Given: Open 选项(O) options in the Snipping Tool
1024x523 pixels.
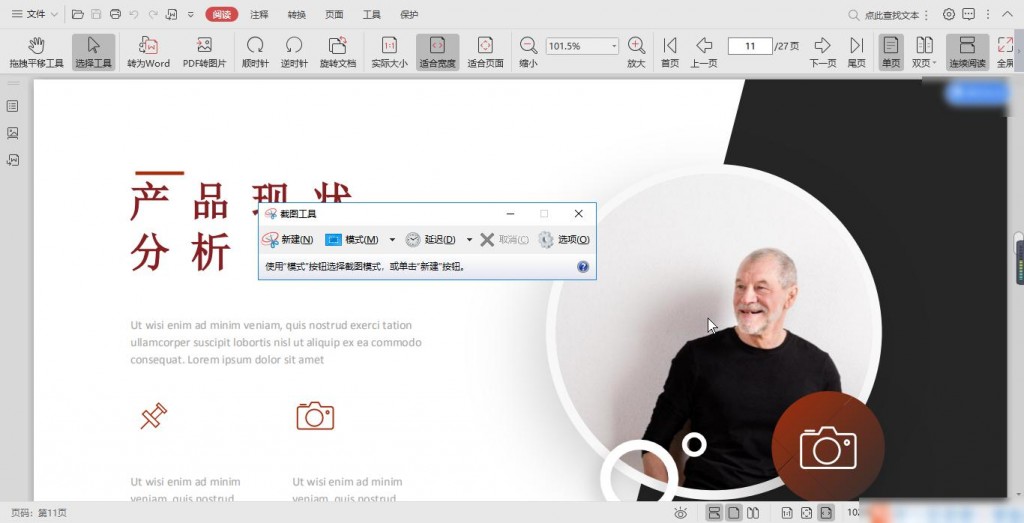Looking at the screenshot, I should pos(564,240).
